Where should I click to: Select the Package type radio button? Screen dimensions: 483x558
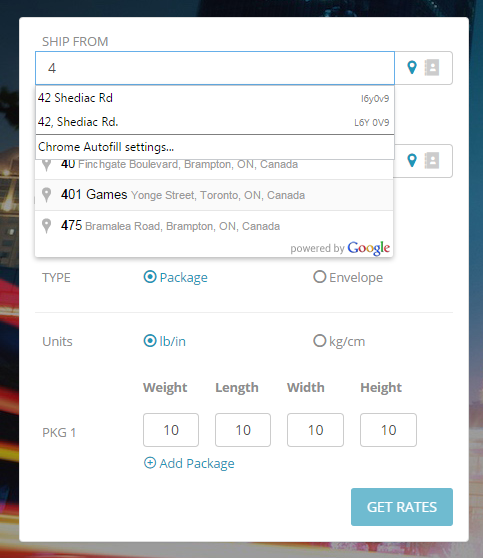tap(150, 277)
